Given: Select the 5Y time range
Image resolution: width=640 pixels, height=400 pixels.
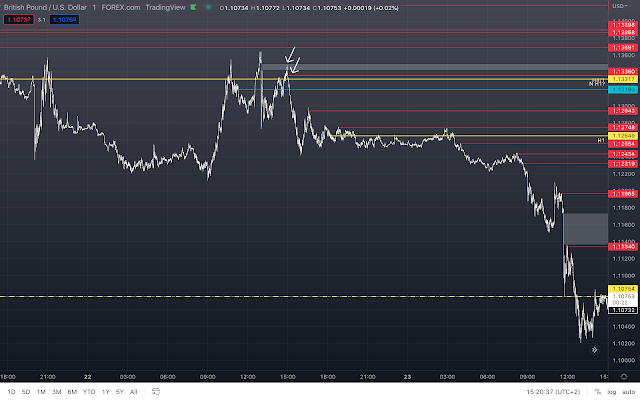Looking at the screenshot, I should pos(119,391).
